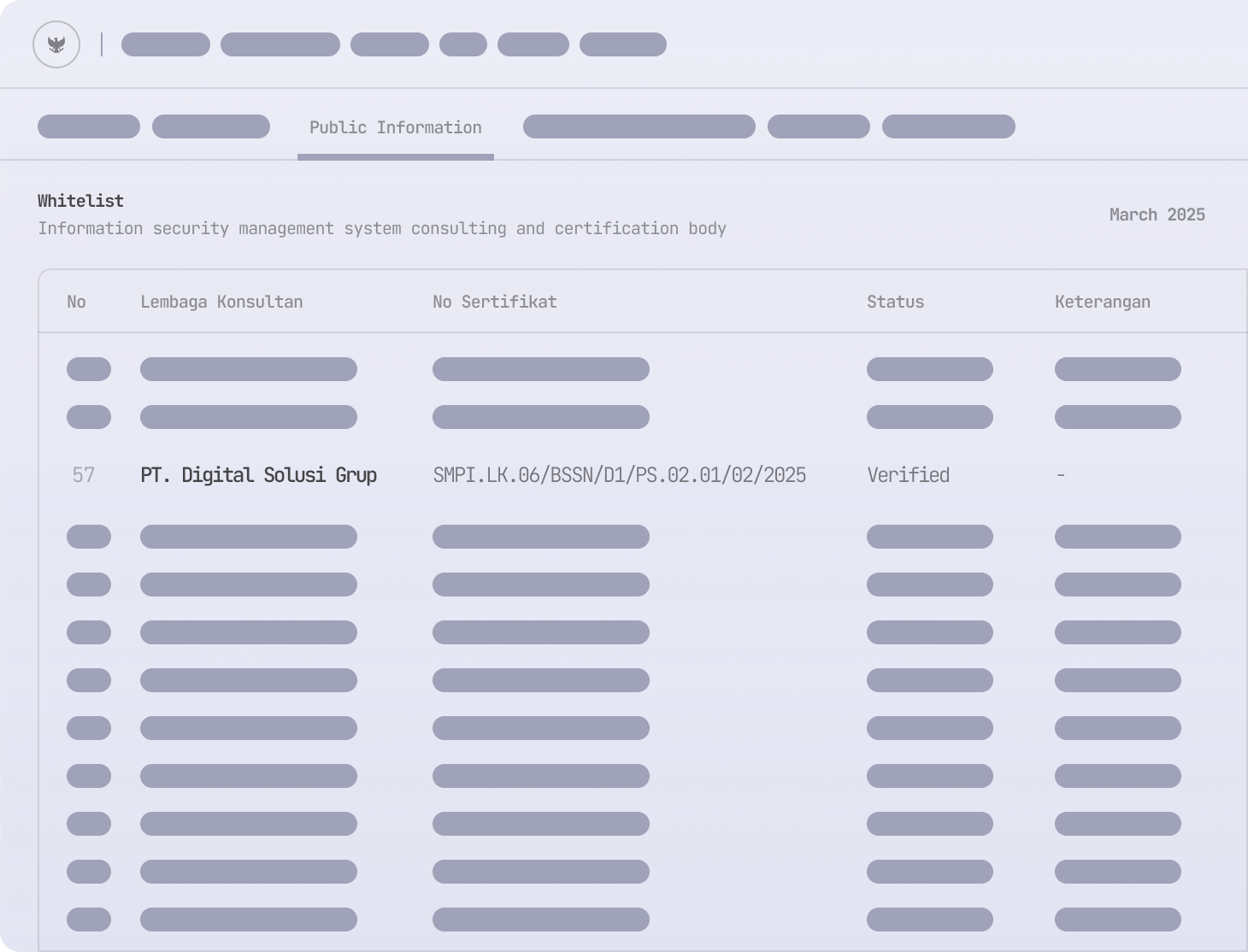
Task: Select row number 57
Action: point(83,475)
